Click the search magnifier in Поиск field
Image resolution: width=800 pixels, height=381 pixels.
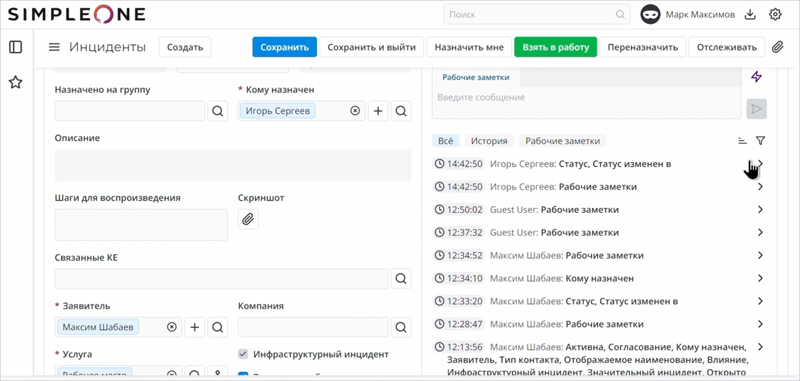pos(620,15)
